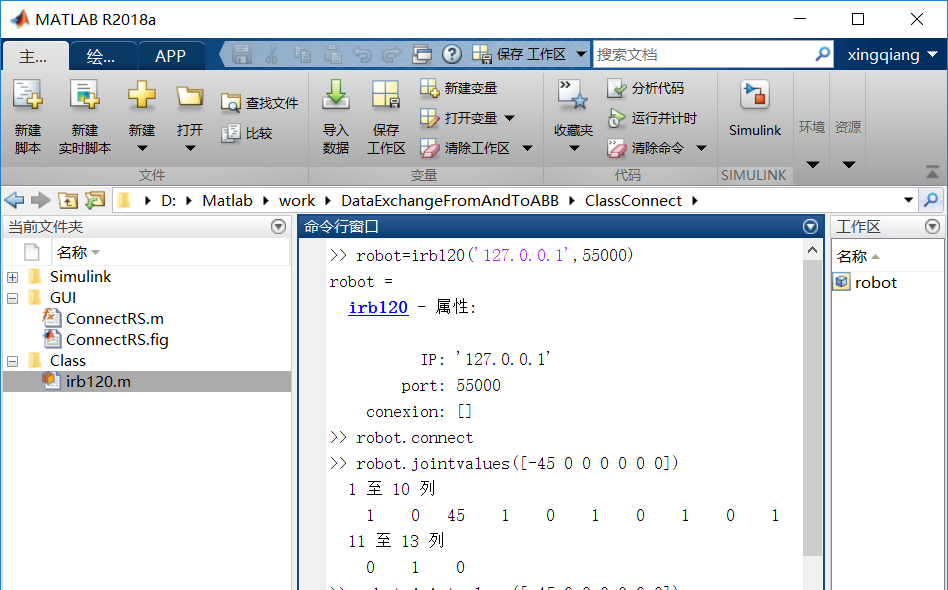Click the back navigation arrow

[x=14, y=200]
